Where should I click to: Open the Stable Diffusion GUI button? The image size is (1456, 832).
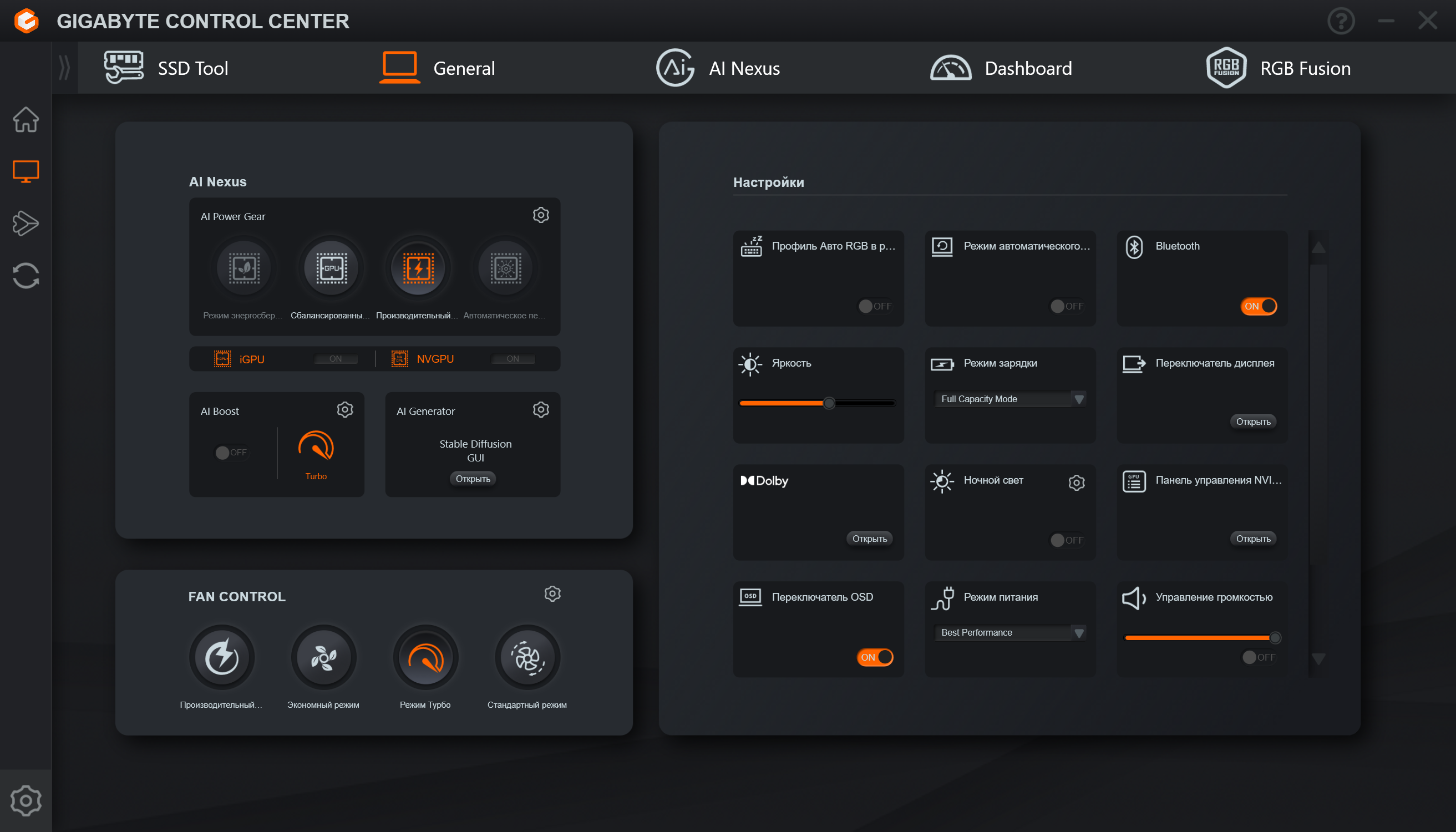pyautogui.click(x=473, y=479)
